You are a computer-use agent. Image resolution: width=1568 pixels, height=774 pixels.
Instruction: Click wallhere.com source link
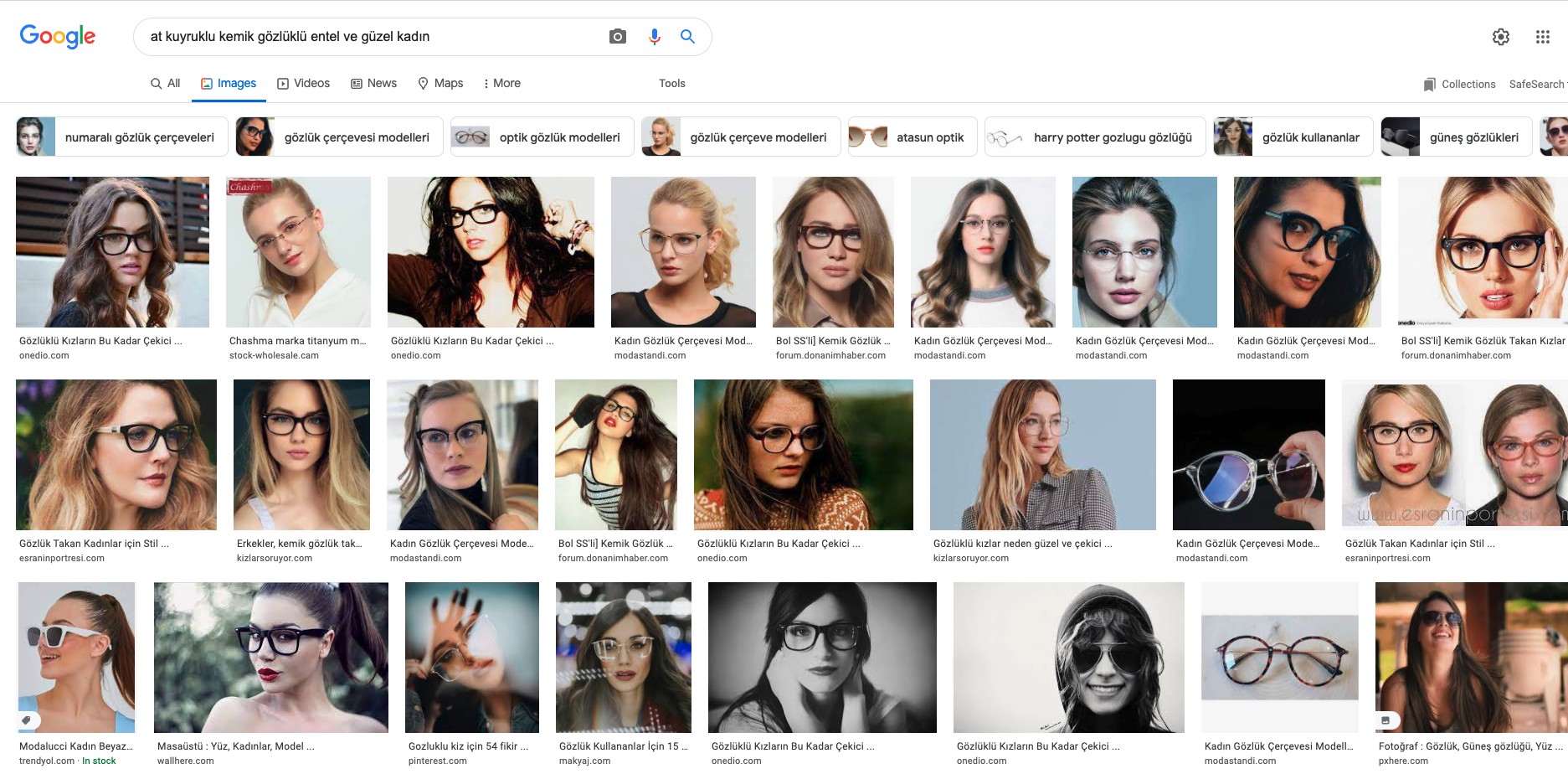186,761
